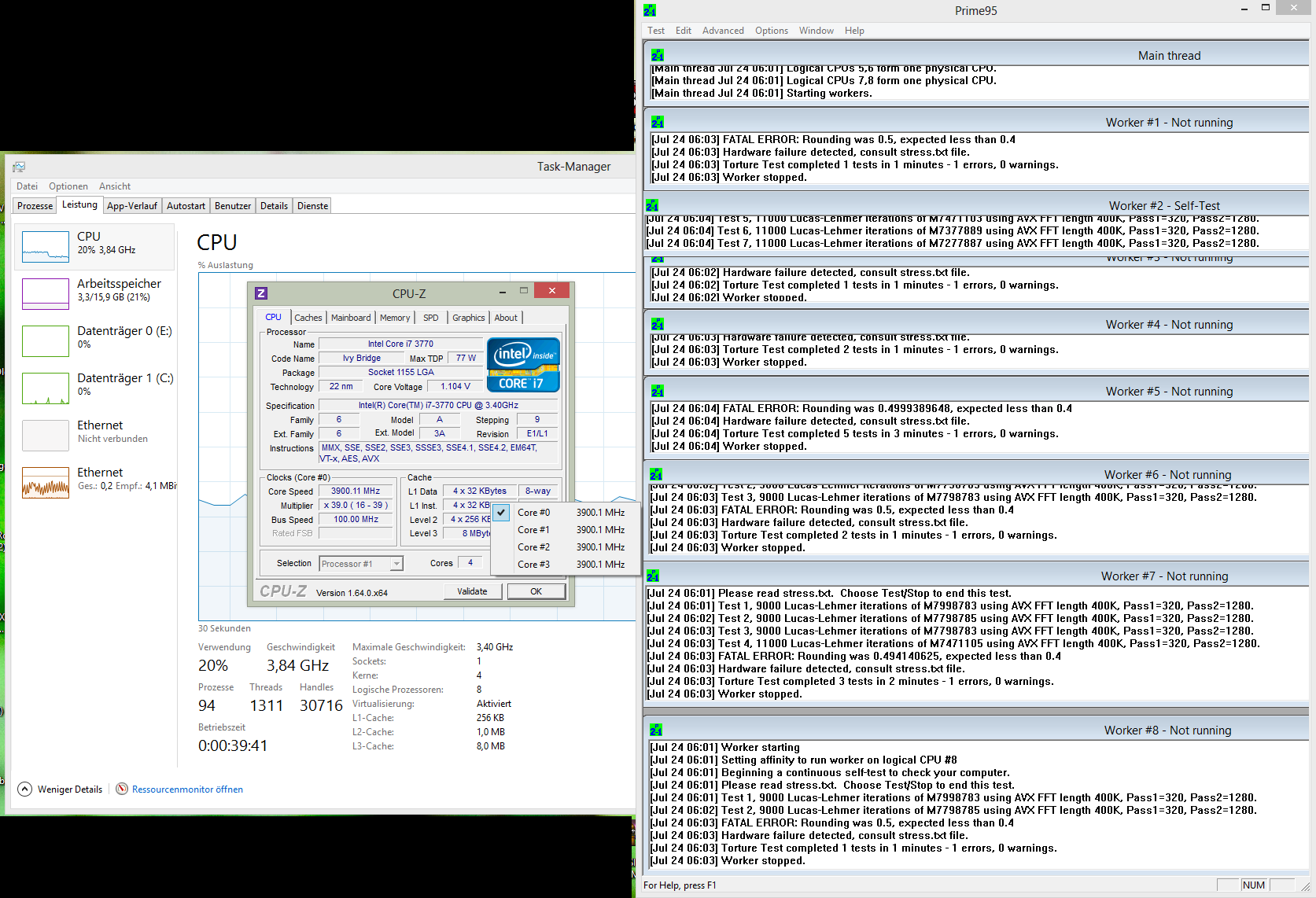Choose Core #2 in clock menu

click(565, 547)
